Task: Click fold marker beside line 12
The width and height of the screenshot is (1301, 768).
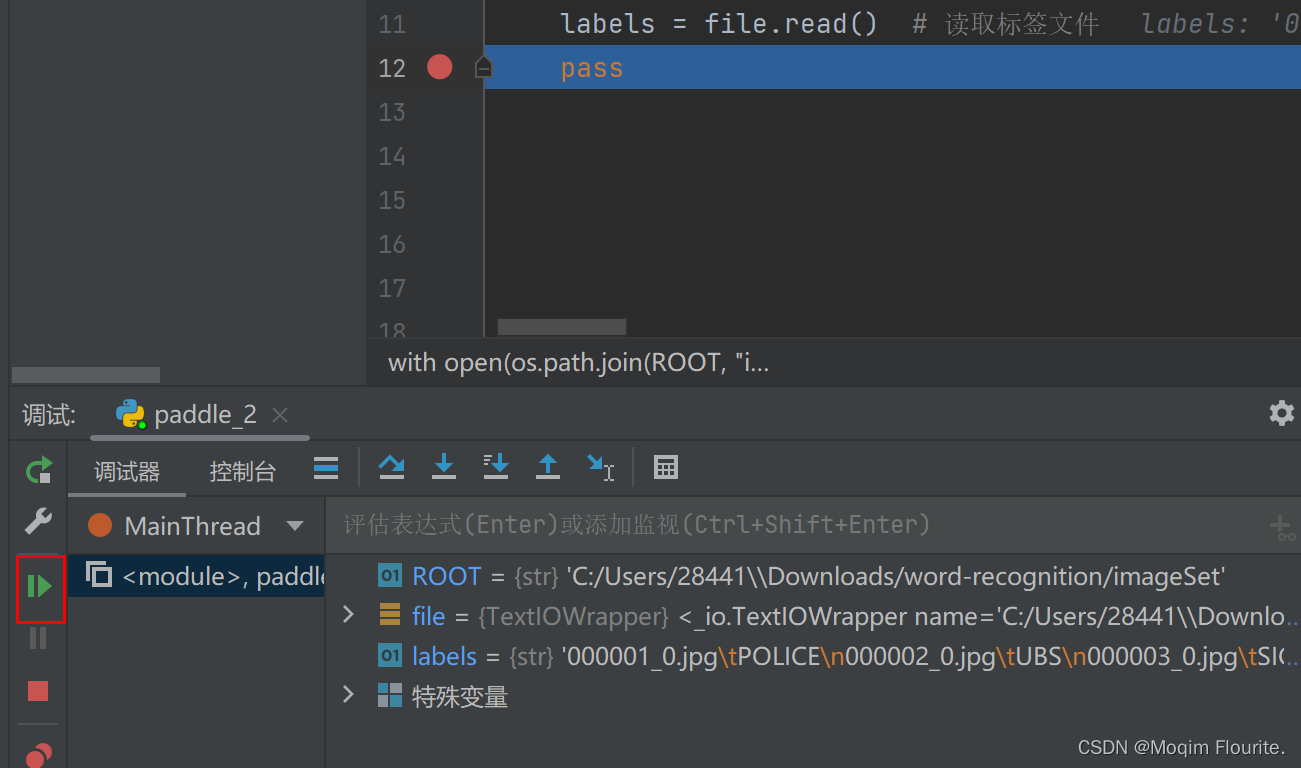Action: (x=483, y=67)
